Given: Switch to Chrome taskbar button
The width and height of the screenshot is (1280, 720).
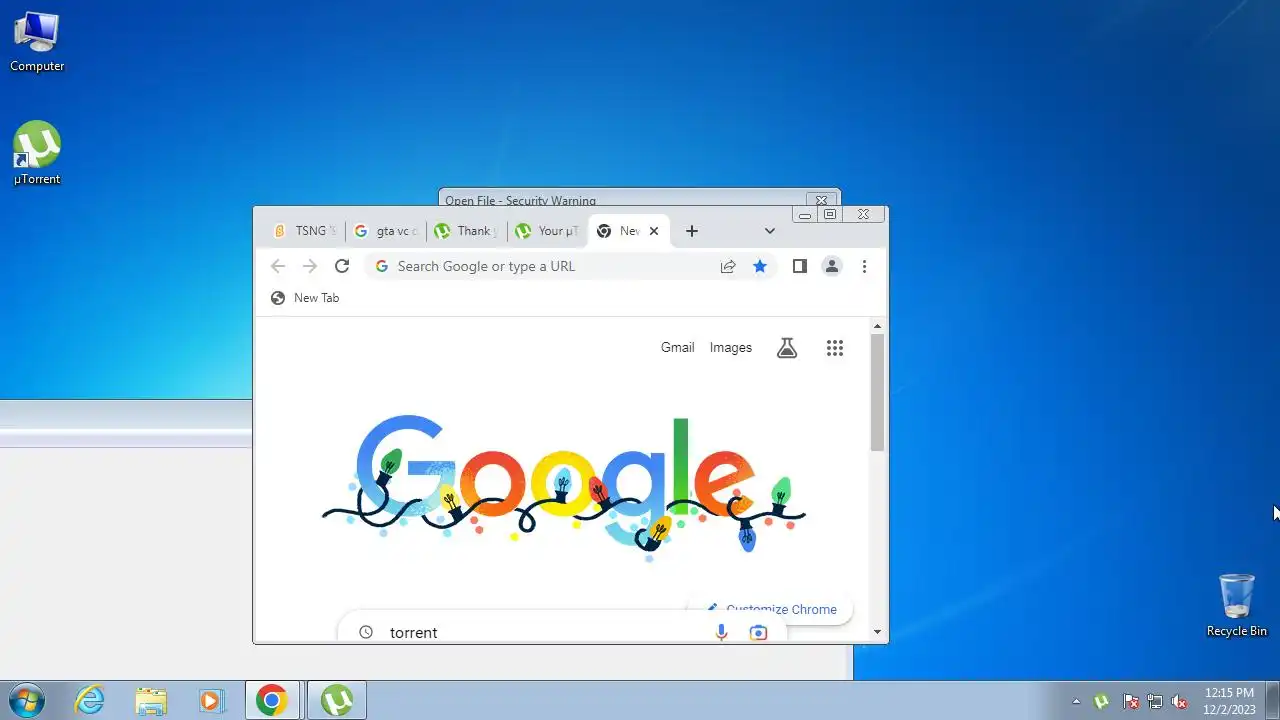Looking at the screenshot, I should (271, 700).
